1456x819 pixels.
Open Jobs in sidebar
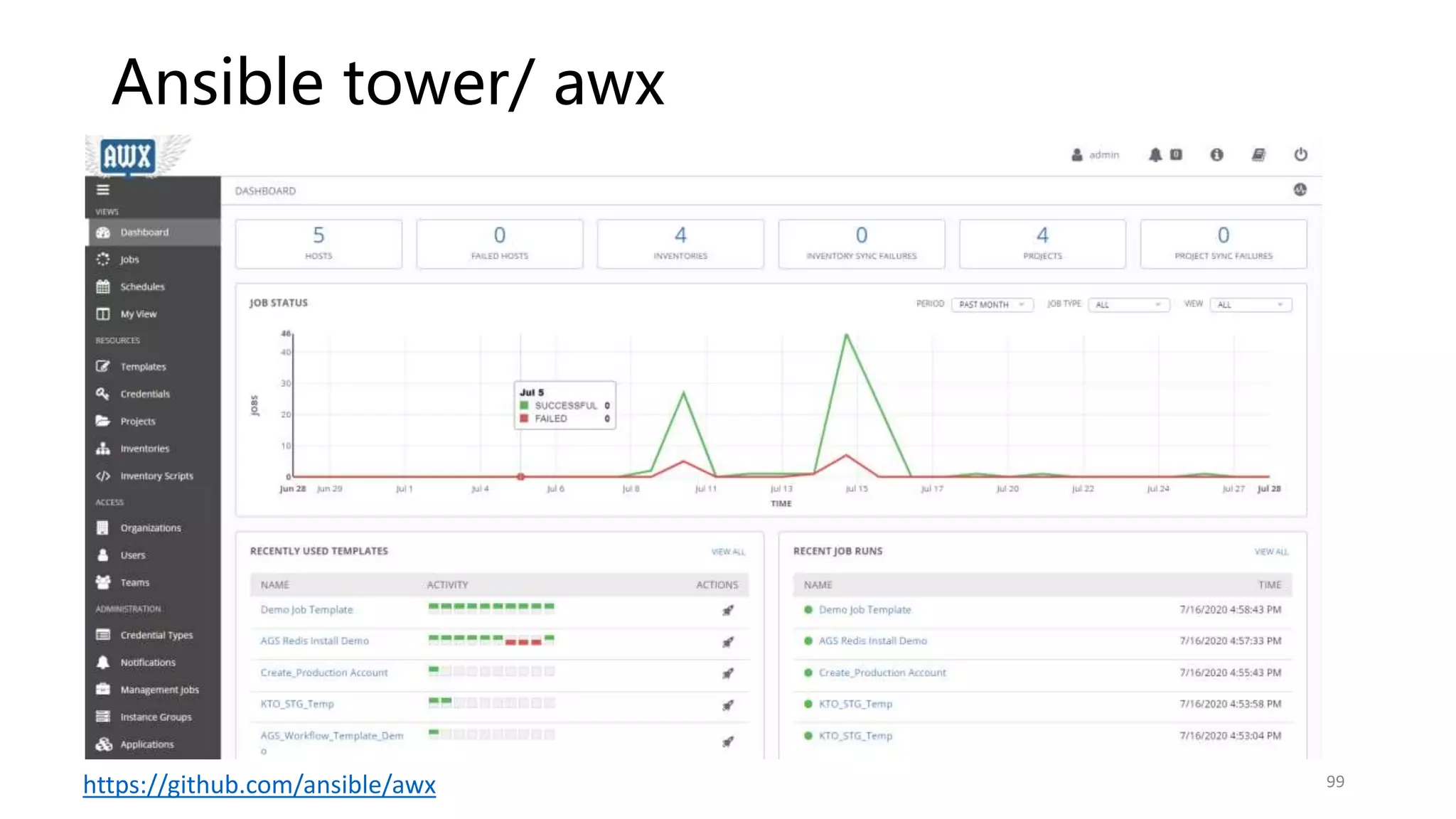pyautogui.click(x=153, y=259)
